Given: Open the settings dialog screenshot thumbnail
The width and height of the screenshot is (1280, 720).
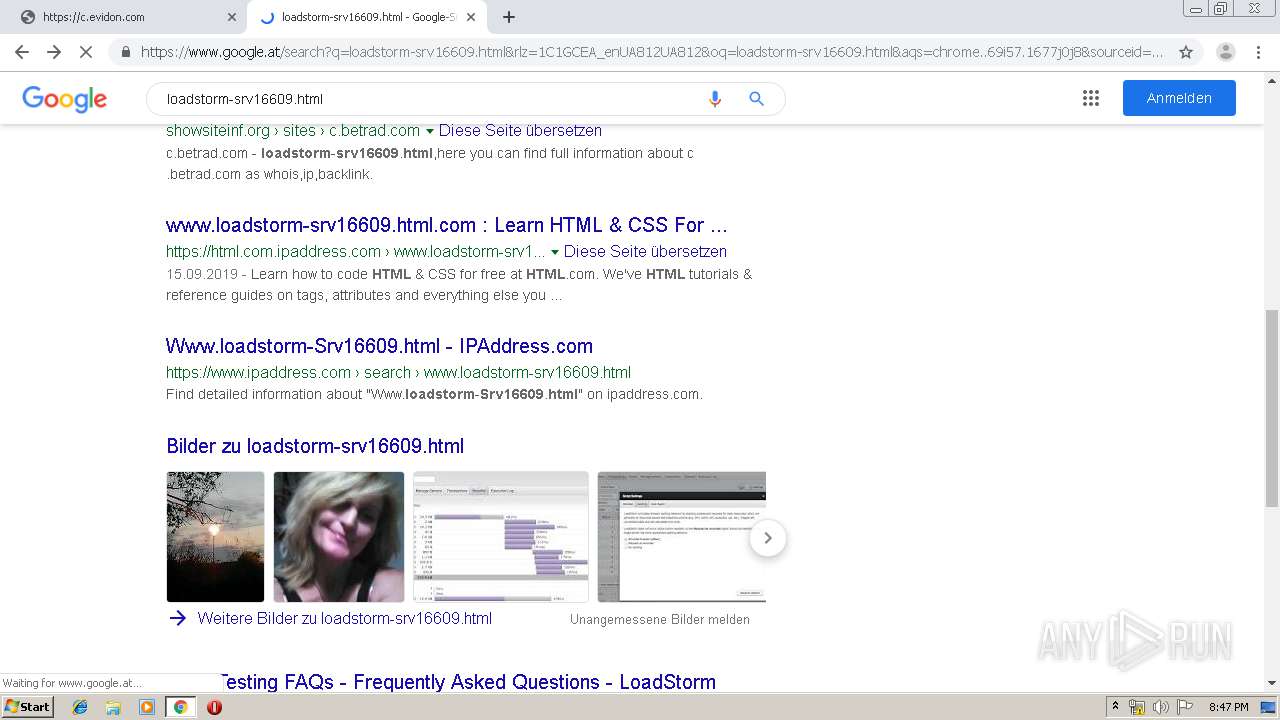Looking at the screenshot, I should click(x=681, y=537).
